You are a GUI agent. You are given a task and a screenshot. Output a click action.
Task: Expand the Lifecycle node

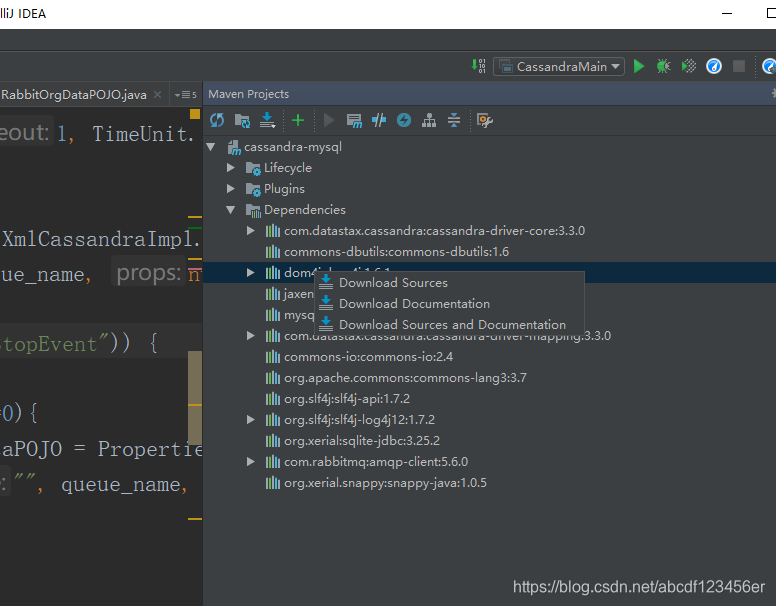point(231,168)
